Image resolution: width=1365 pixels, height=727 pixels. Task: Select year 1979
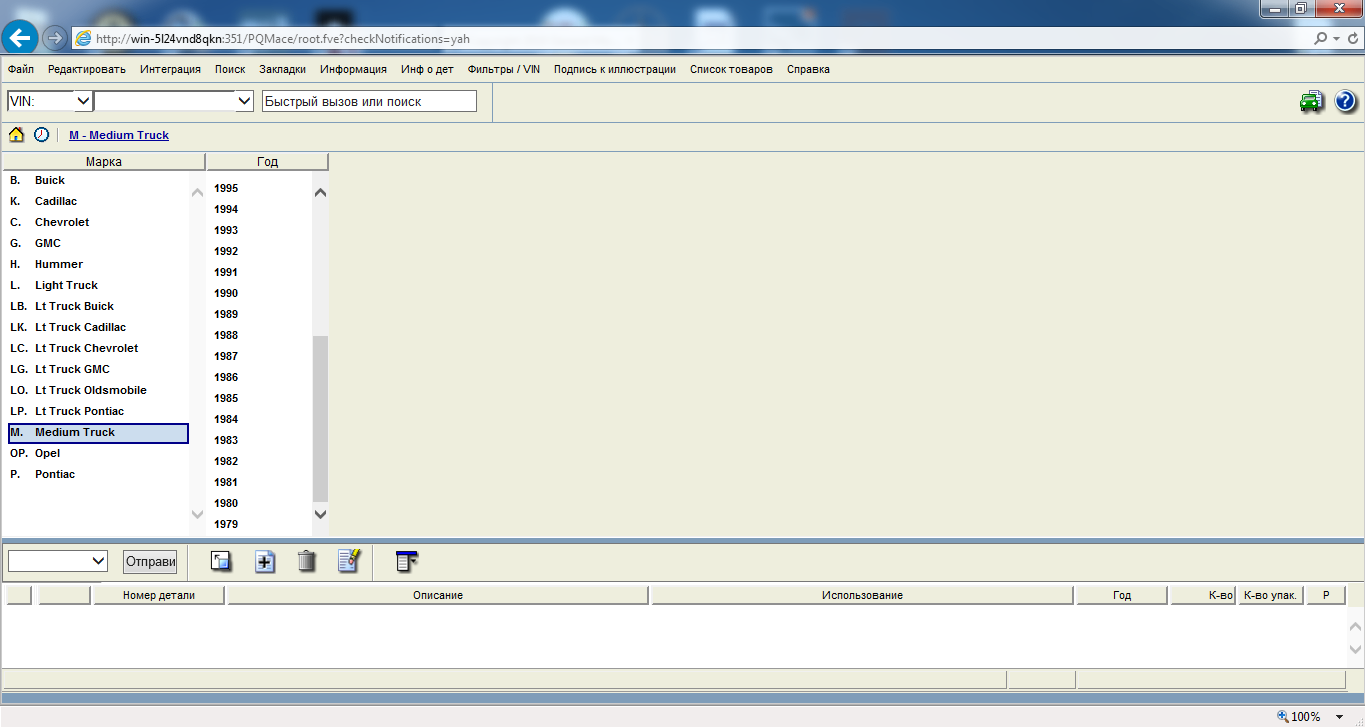(226, 524)
